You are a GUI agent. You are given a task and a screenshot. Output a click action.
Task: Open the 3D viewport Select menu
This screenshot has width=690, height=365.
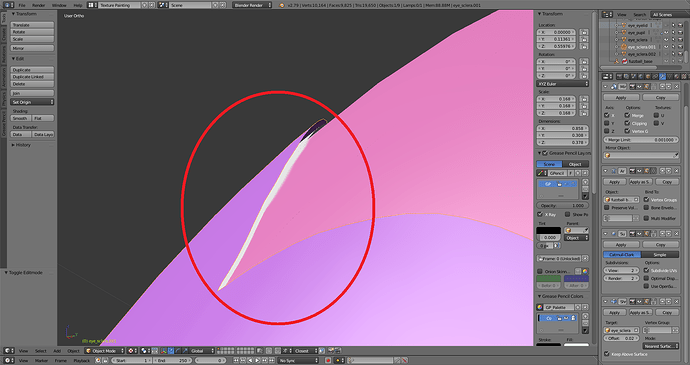click(40, 351)
